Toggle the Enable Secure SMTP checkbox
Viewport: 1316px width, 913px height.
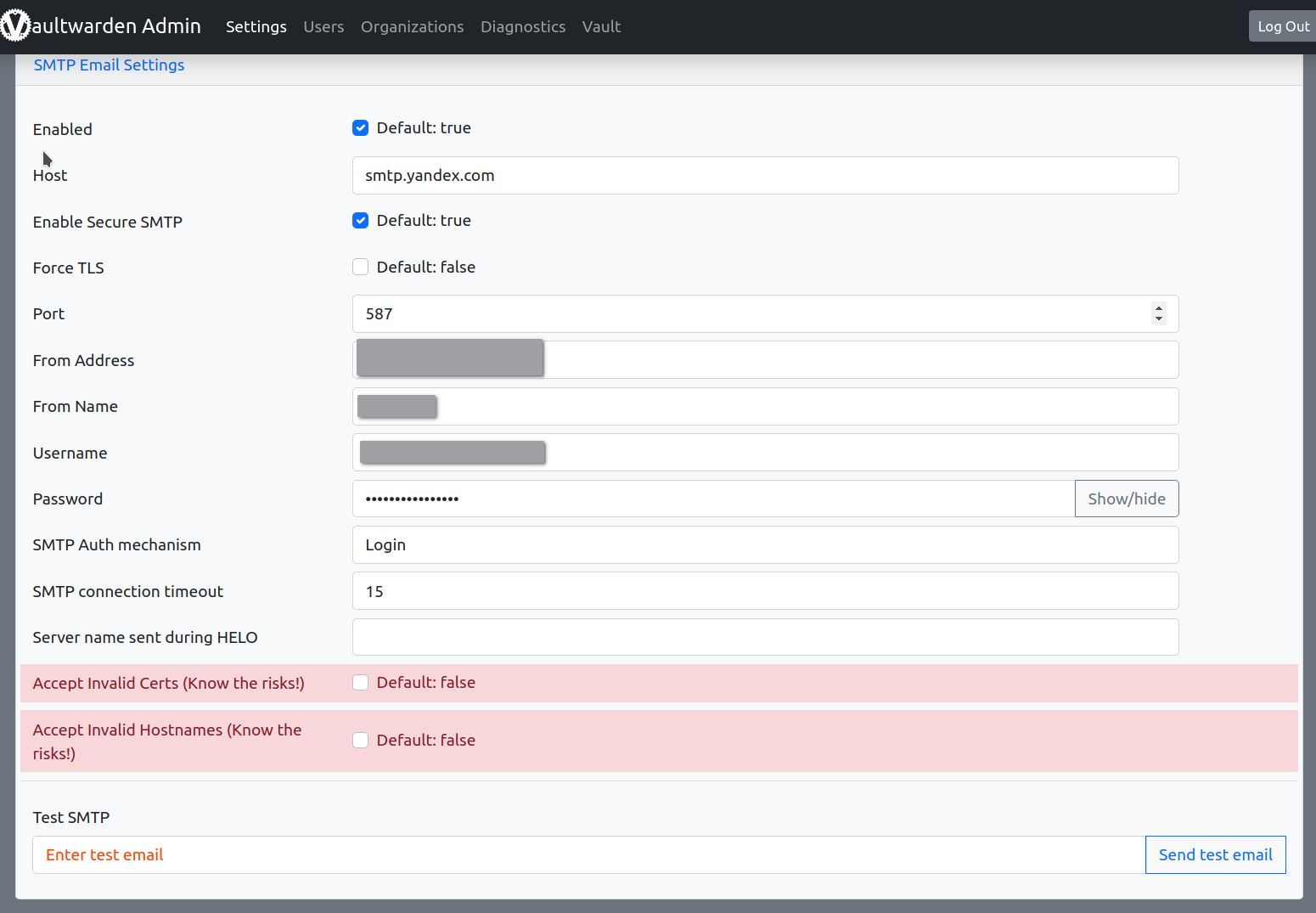pos(361,221)
